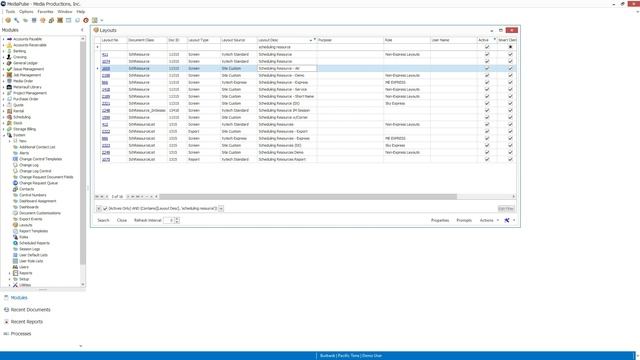
Task: Open the Favorites menu
Action: click(45, 12)
